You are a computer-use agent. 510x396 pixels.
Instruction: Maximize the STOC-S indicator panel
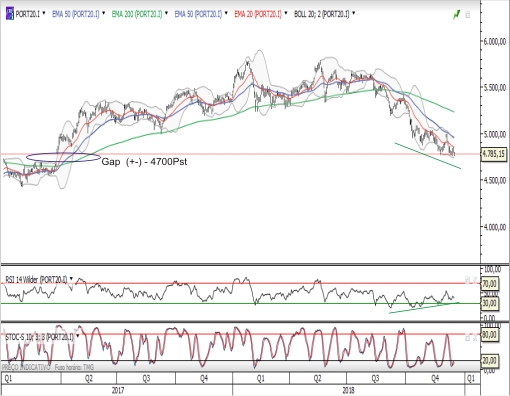coord(468,337)
